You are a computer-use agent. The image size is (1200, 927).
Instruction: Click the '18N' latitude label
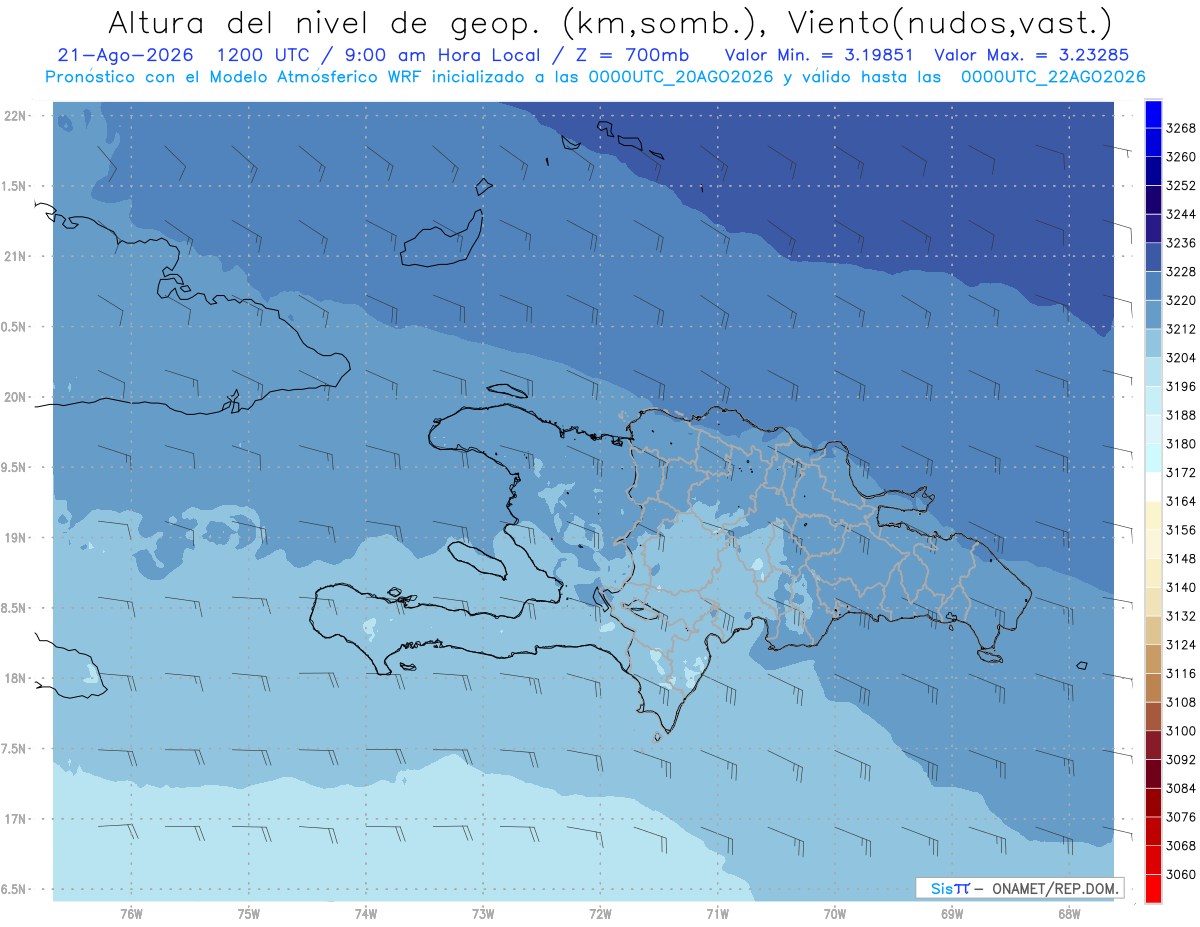click(17, 678)
